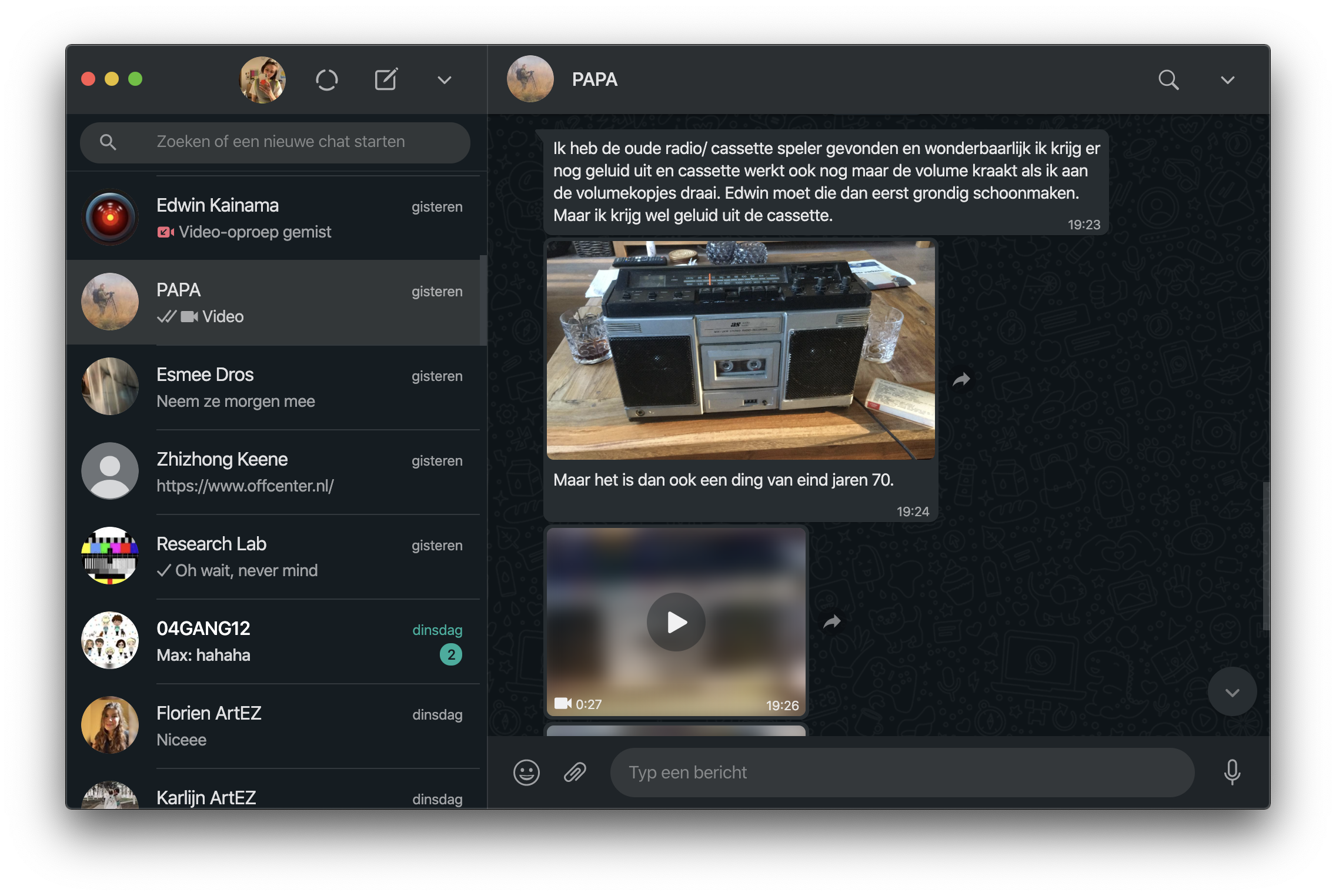The width and height of the screenshot is (1336, 896).
Task: Click the 'Max: hahaha' preview
Action: [203, 656]
